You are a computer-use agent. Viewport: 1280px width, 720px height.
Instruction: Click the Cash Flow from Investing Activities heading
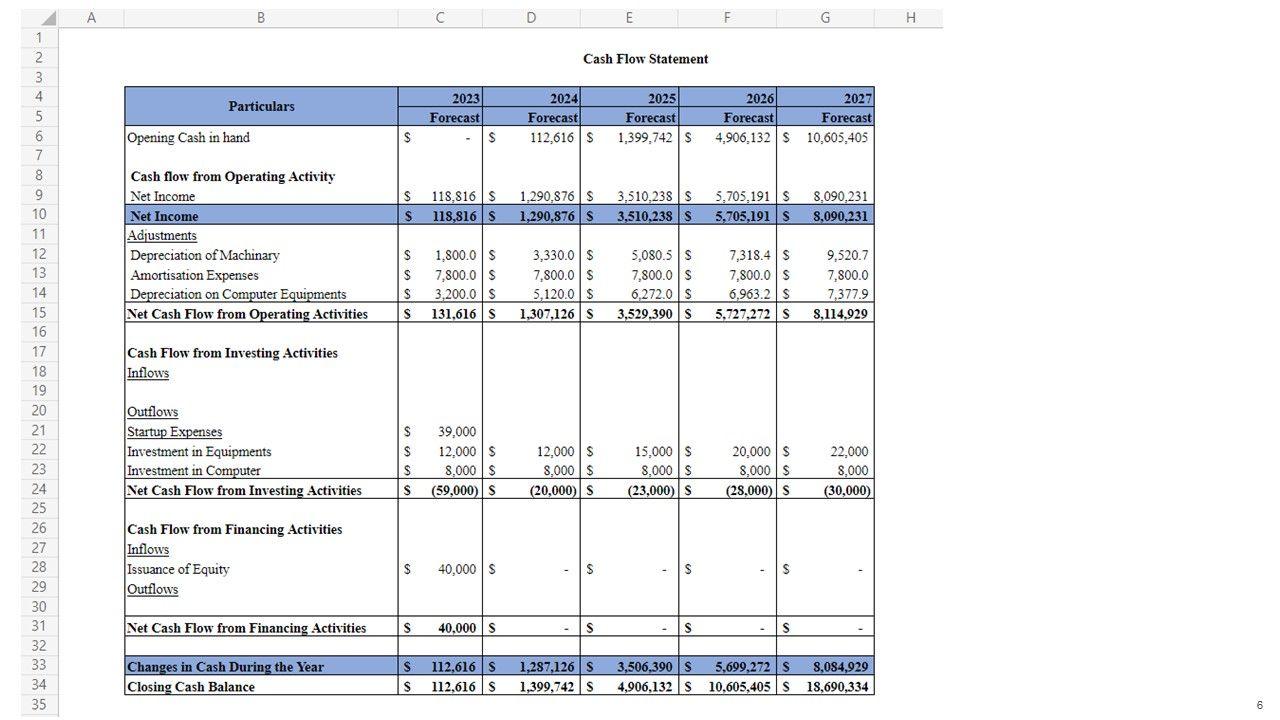click(x=232, y=353)
